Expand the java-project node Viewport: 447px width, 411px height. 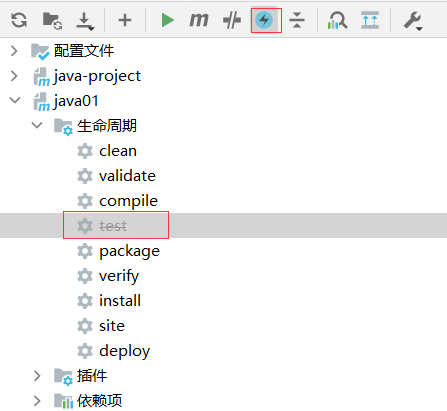click(x=14, y=76)
